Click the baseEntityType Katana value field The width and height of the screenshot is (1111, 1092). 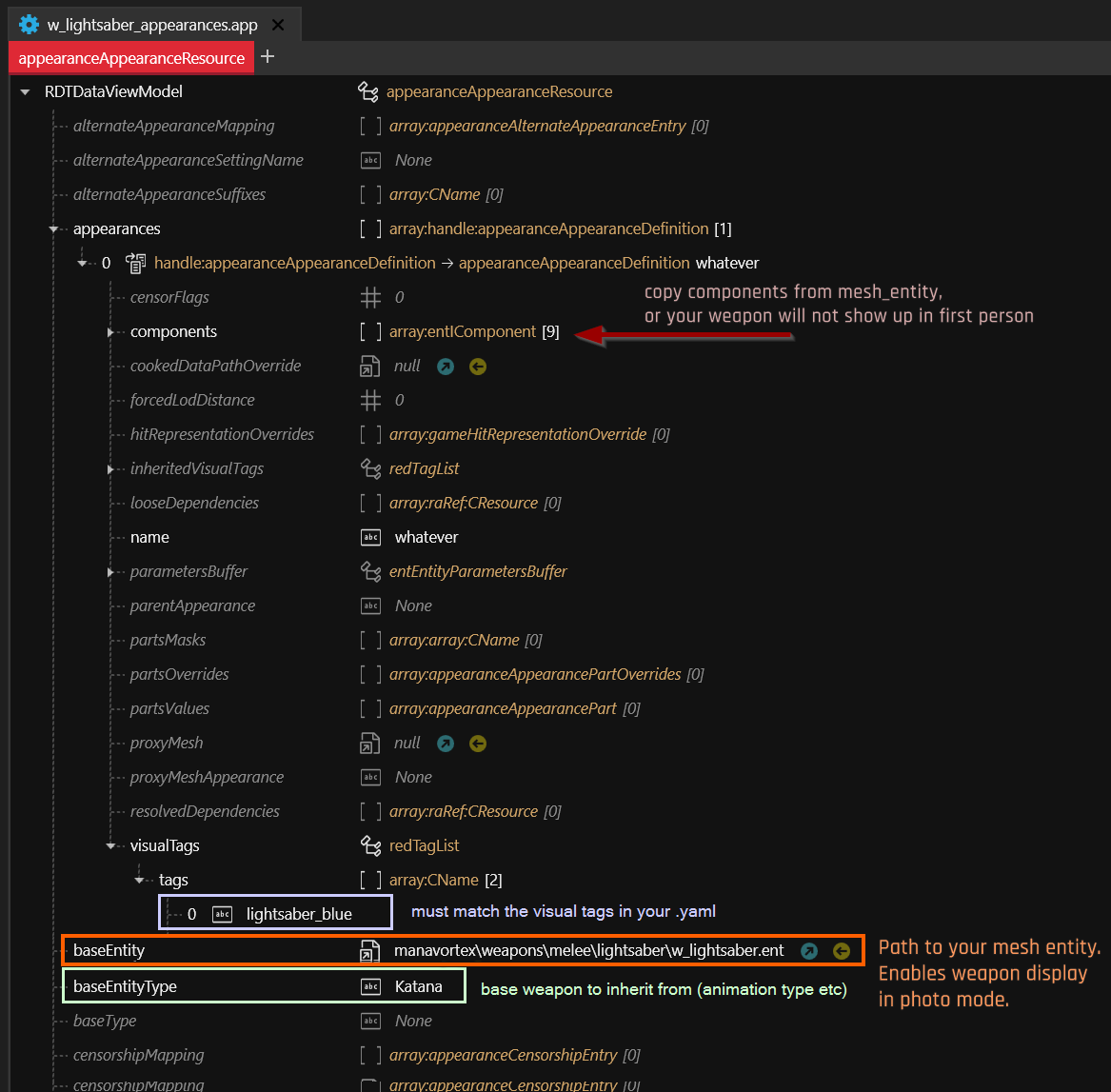[418, 986]
